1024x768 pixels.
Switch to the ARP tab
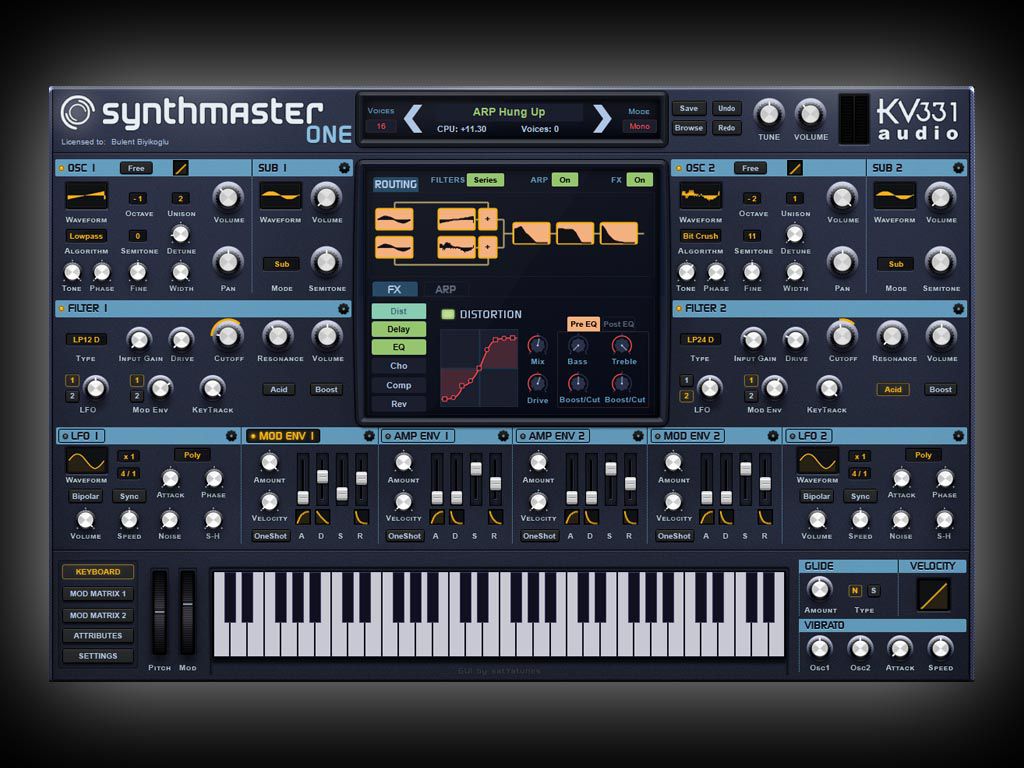tap(445, 289)
